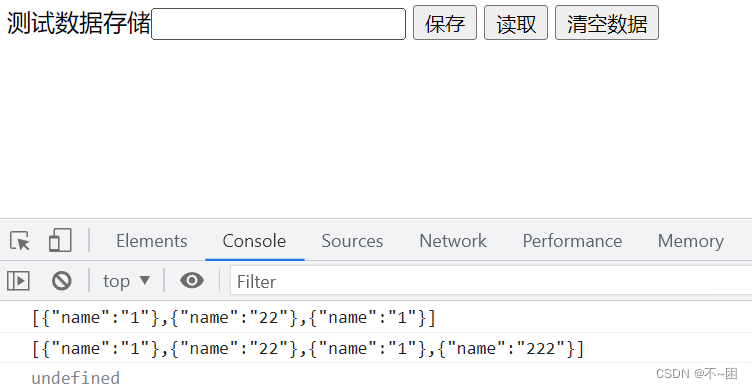Viewport: 752px width, 389px height.
Task: Click the 保存 button
Action: click(x=445, y=23)
